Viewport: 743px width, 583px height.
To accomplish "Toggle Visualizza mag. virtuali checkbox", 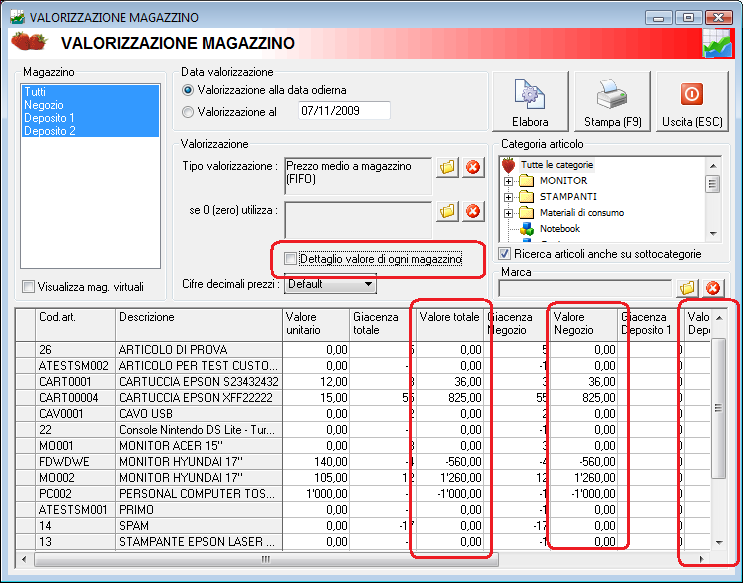I will (28, 287).
